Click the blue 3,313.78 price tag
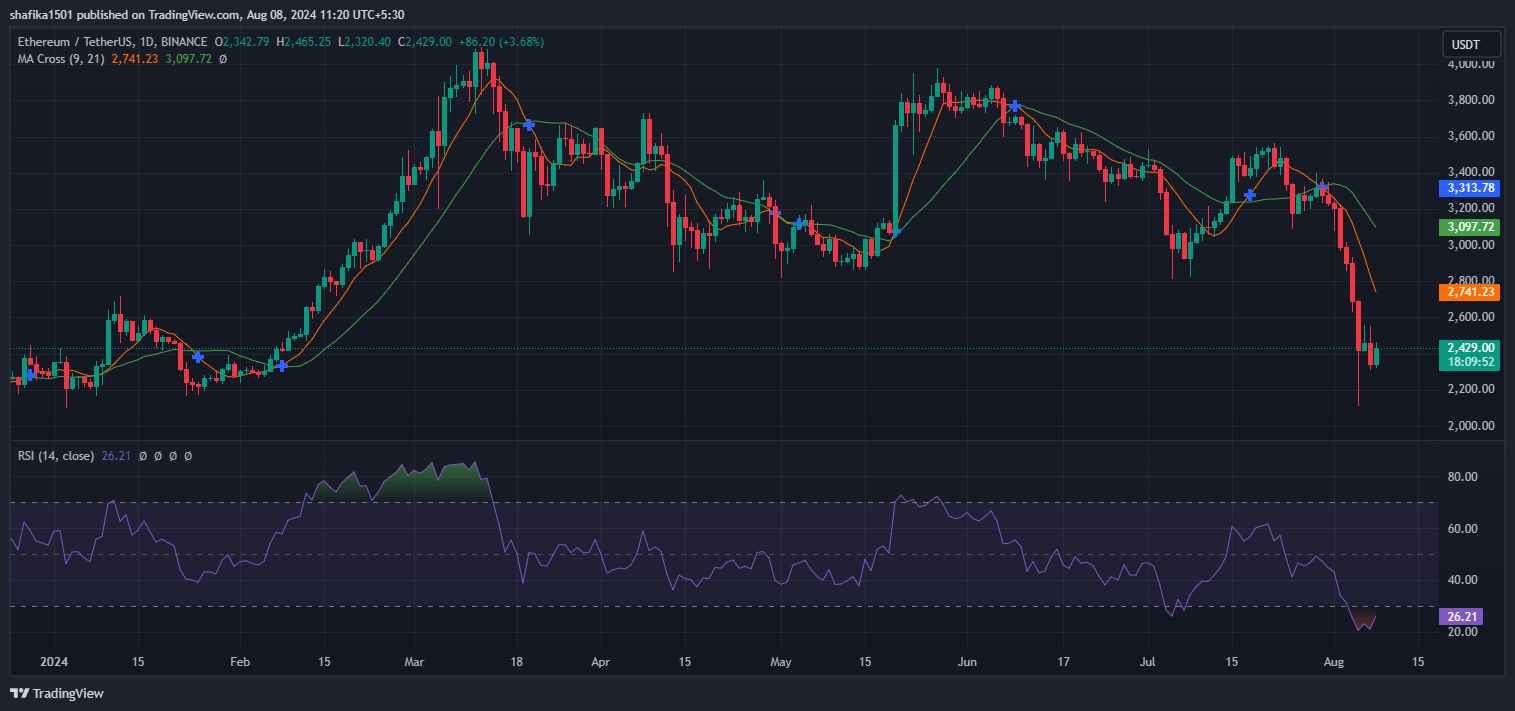Screen dimensions: 1515x711 point(1470,188)
